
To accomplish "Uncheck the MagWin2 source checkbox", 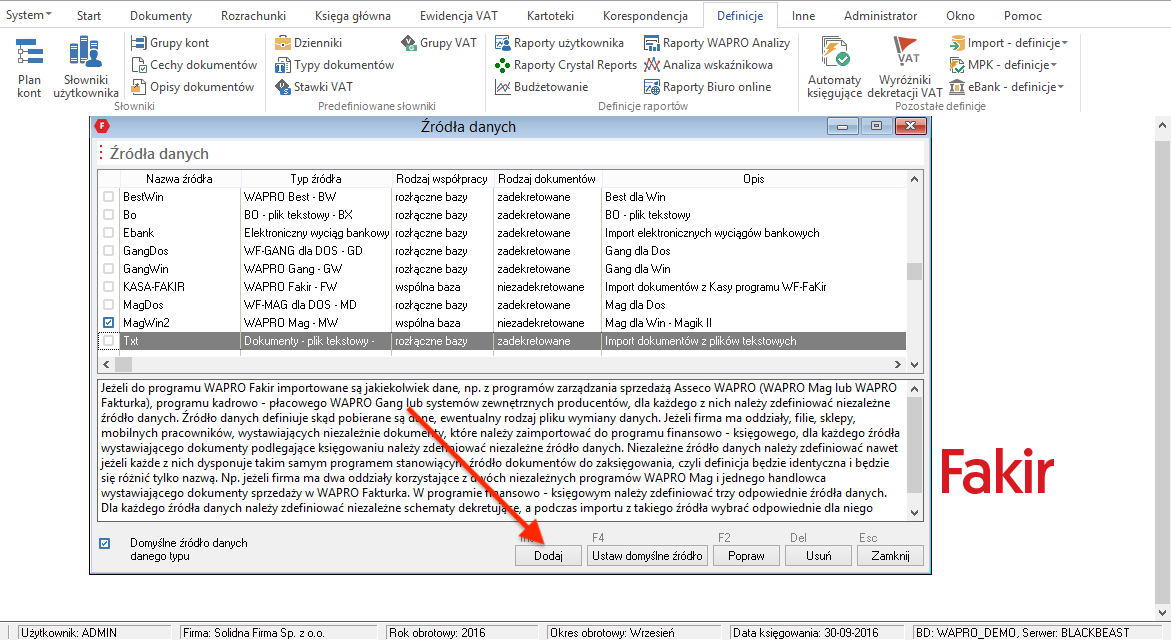I will tap(109, 323).
